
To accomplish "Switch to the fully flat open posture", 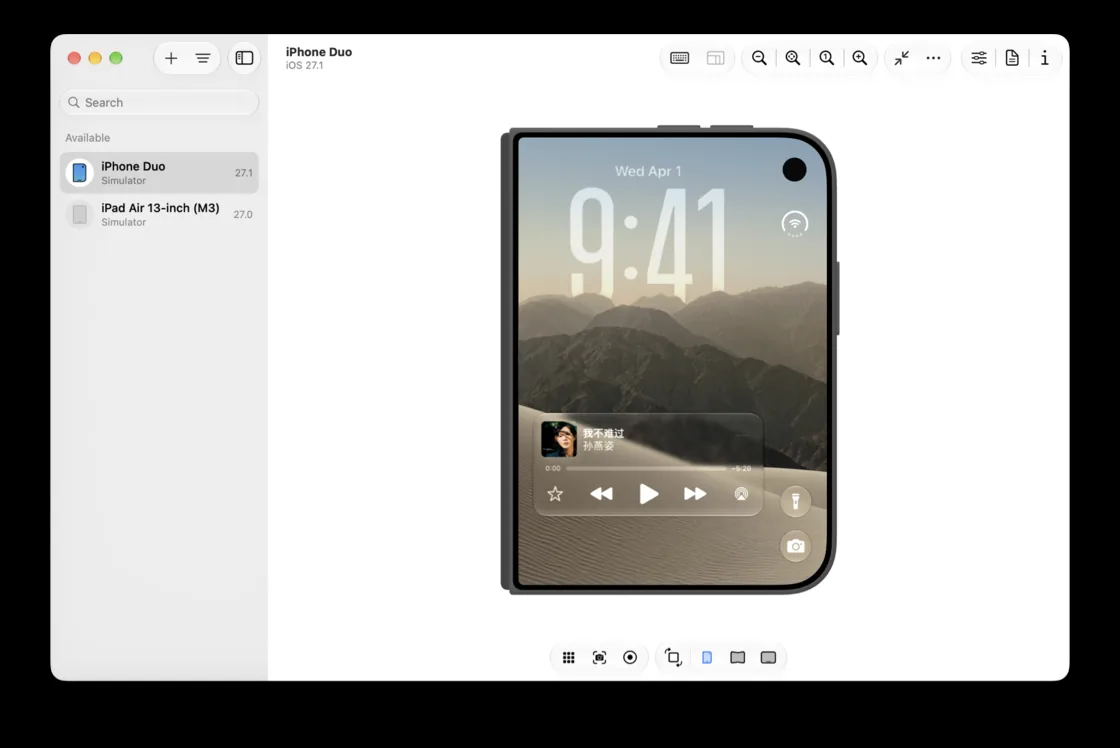I will (769, 657).
